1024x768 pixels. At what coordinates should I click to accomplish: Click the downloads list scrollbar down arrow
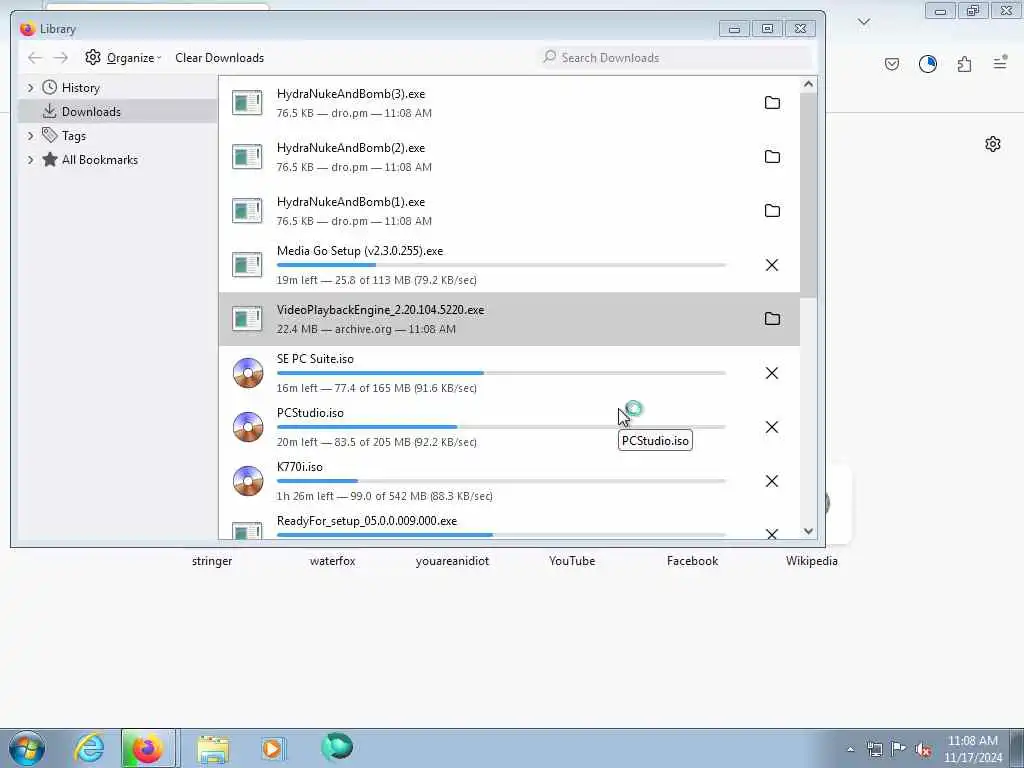coord(808,531)
